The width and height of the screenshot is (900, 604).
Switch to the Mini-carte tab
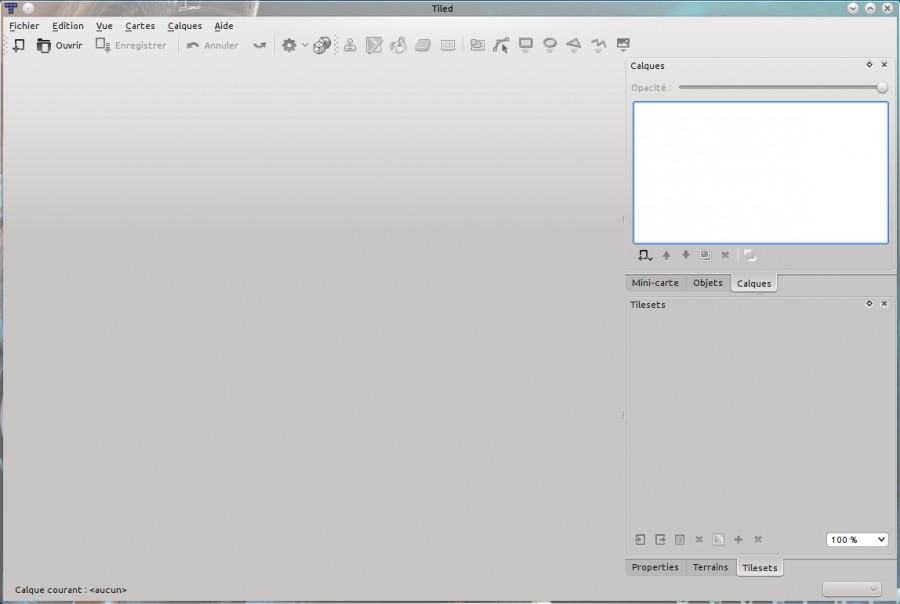[655, 283]
